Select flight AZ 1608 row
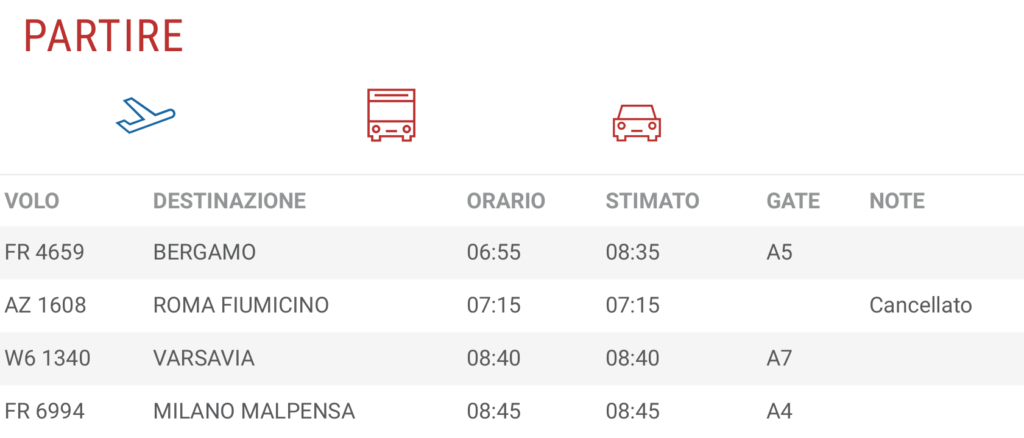The height and width of the screenshot is (438, 1024). pyautogui.click(x=512, y=305)
